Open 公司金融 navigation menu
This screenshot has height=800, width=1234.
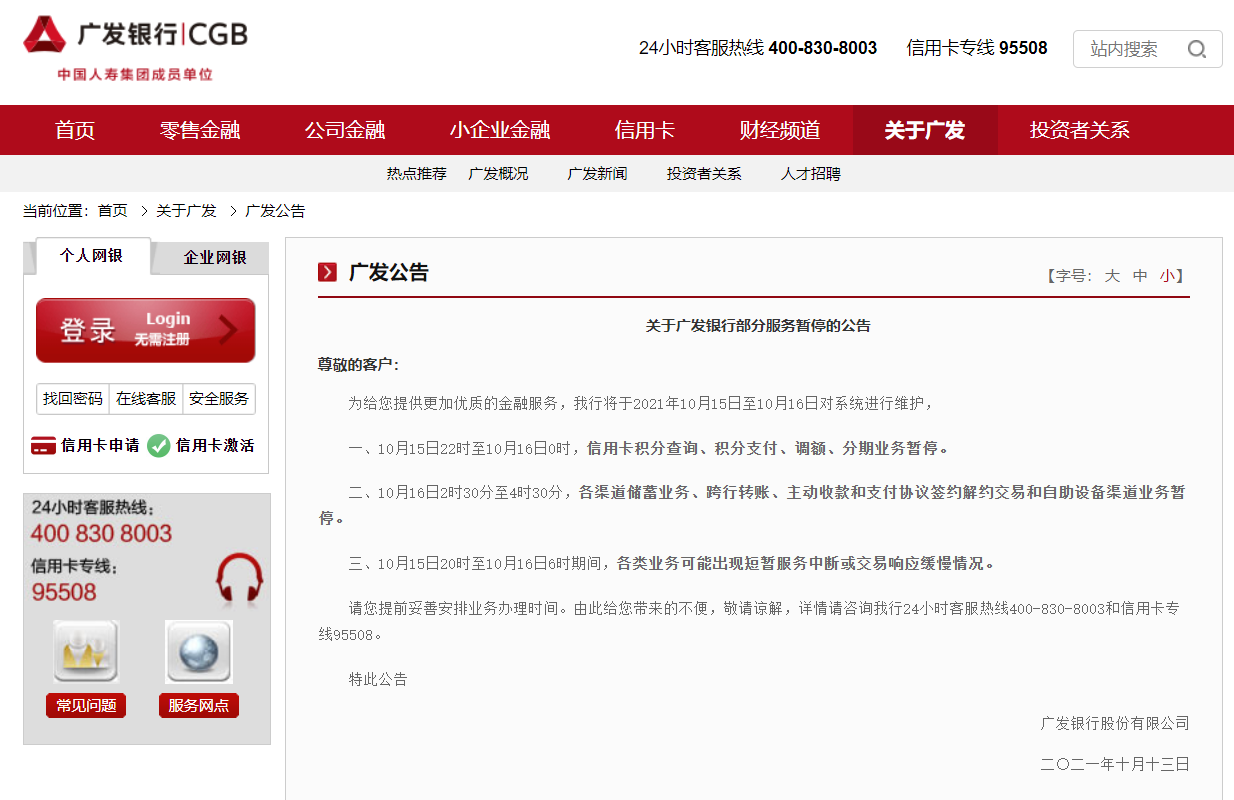point(345,130)
